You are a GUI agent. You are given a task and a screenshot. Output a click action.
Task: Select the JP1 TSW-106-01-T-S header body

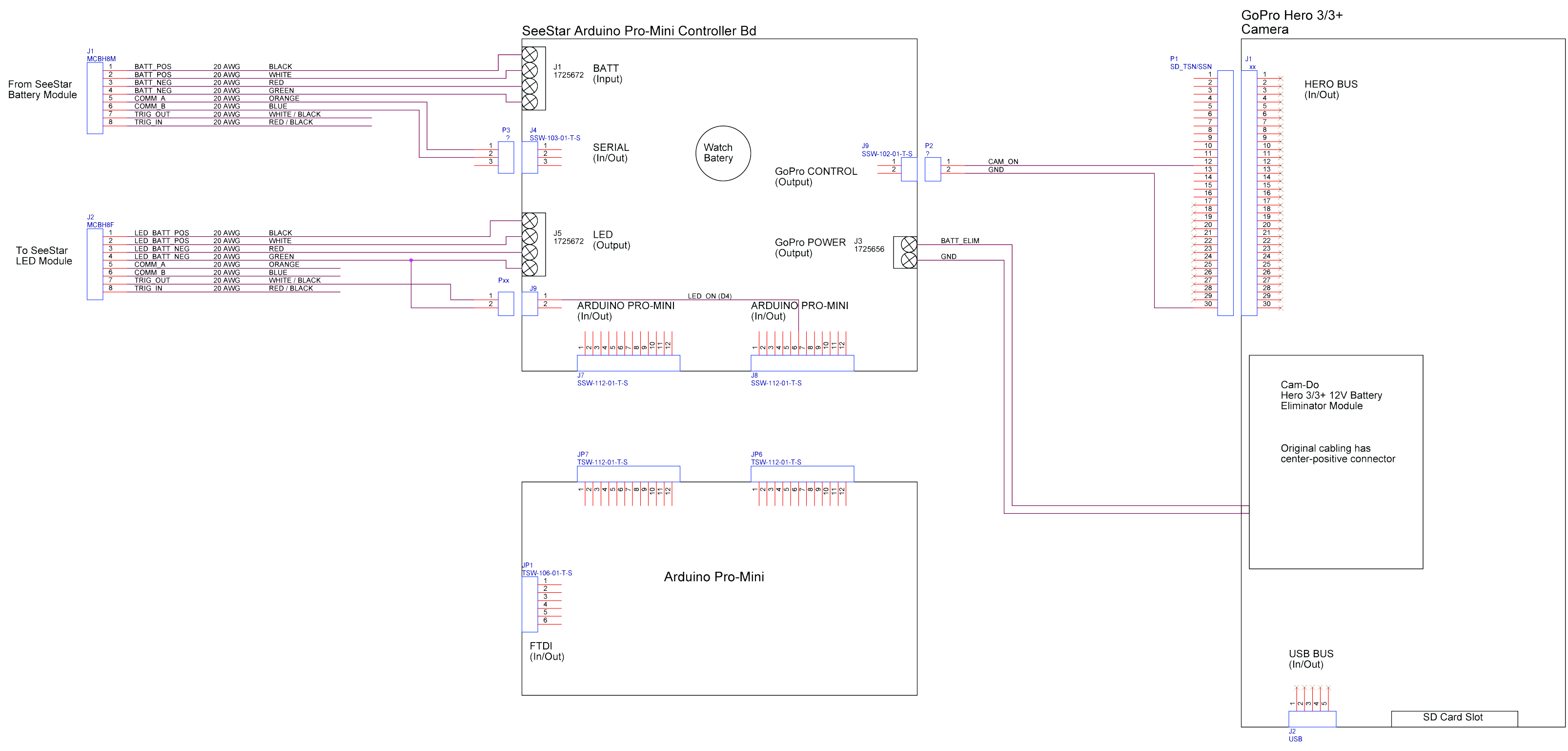click(529, 604)
